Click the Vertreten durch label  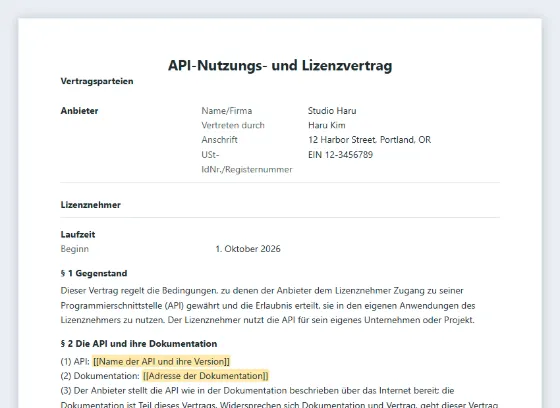(233, 125)
